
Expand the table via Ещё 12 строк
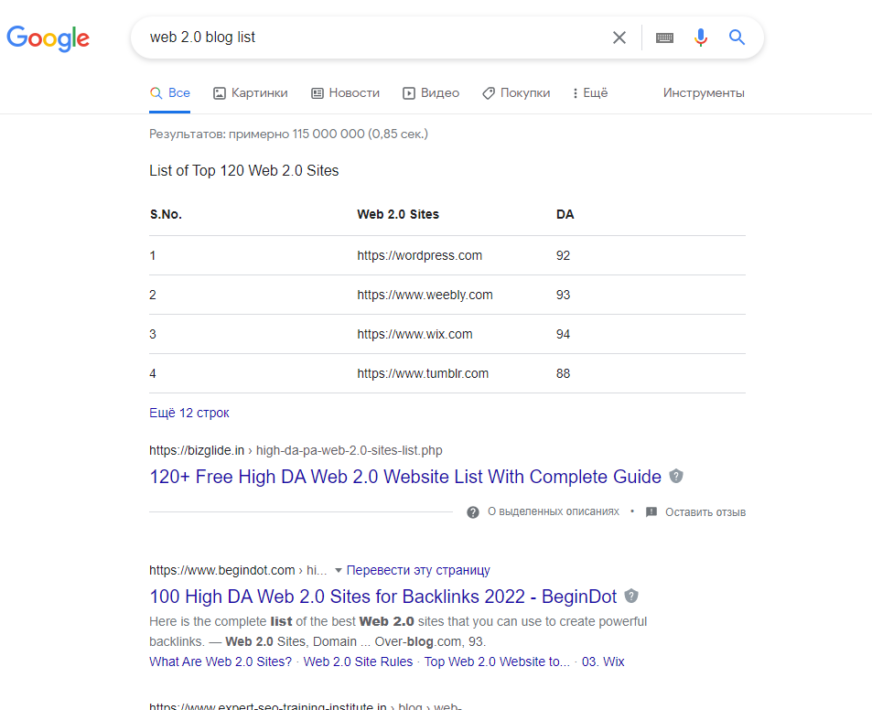[x=189, y=413]
